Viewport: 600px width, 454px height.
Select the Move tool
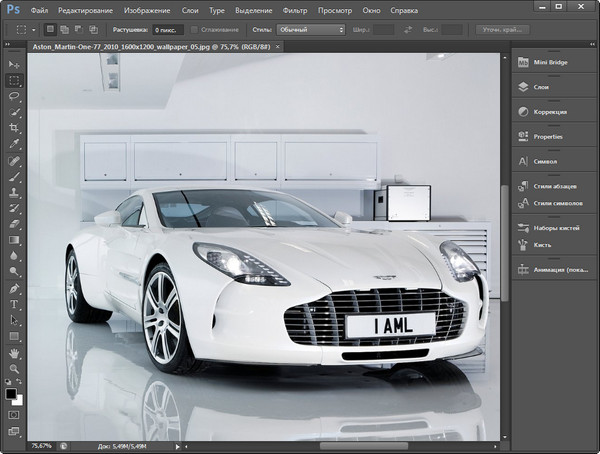[x=14, y=64]
